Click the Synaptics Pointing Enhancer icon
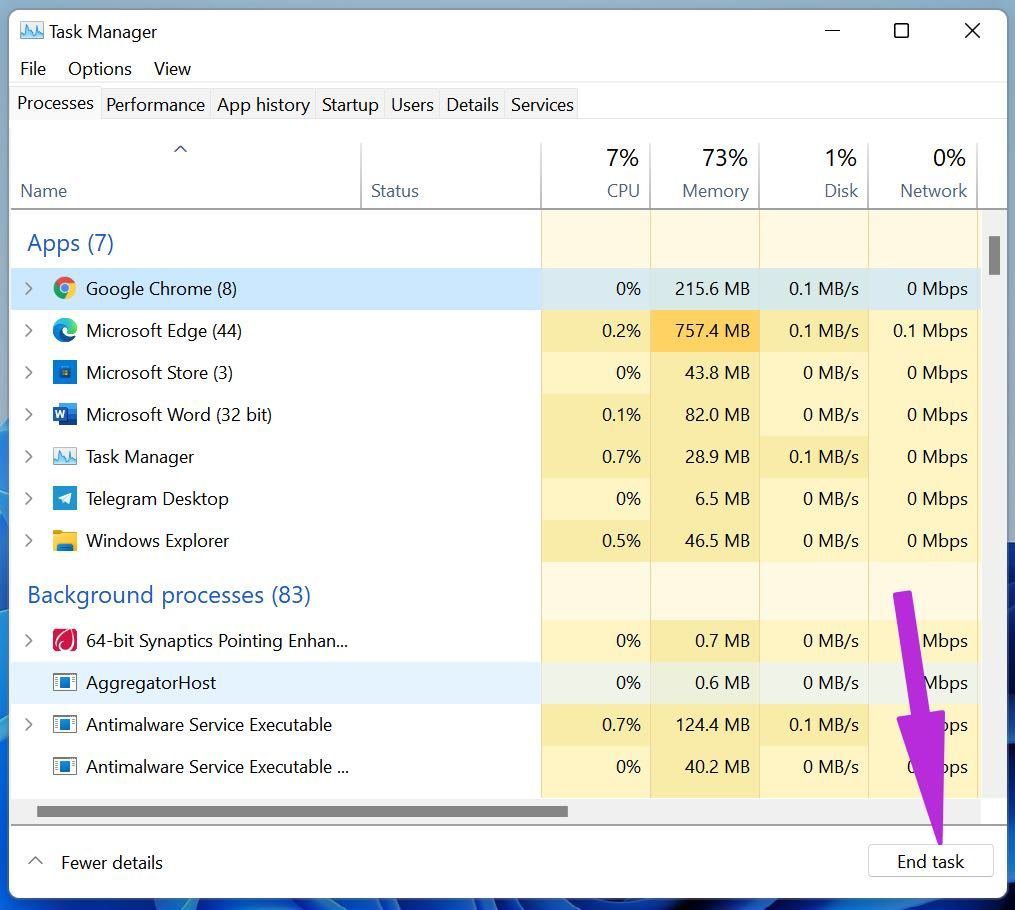This screenshot has width=1015, height=910. [x=65, y=641]
